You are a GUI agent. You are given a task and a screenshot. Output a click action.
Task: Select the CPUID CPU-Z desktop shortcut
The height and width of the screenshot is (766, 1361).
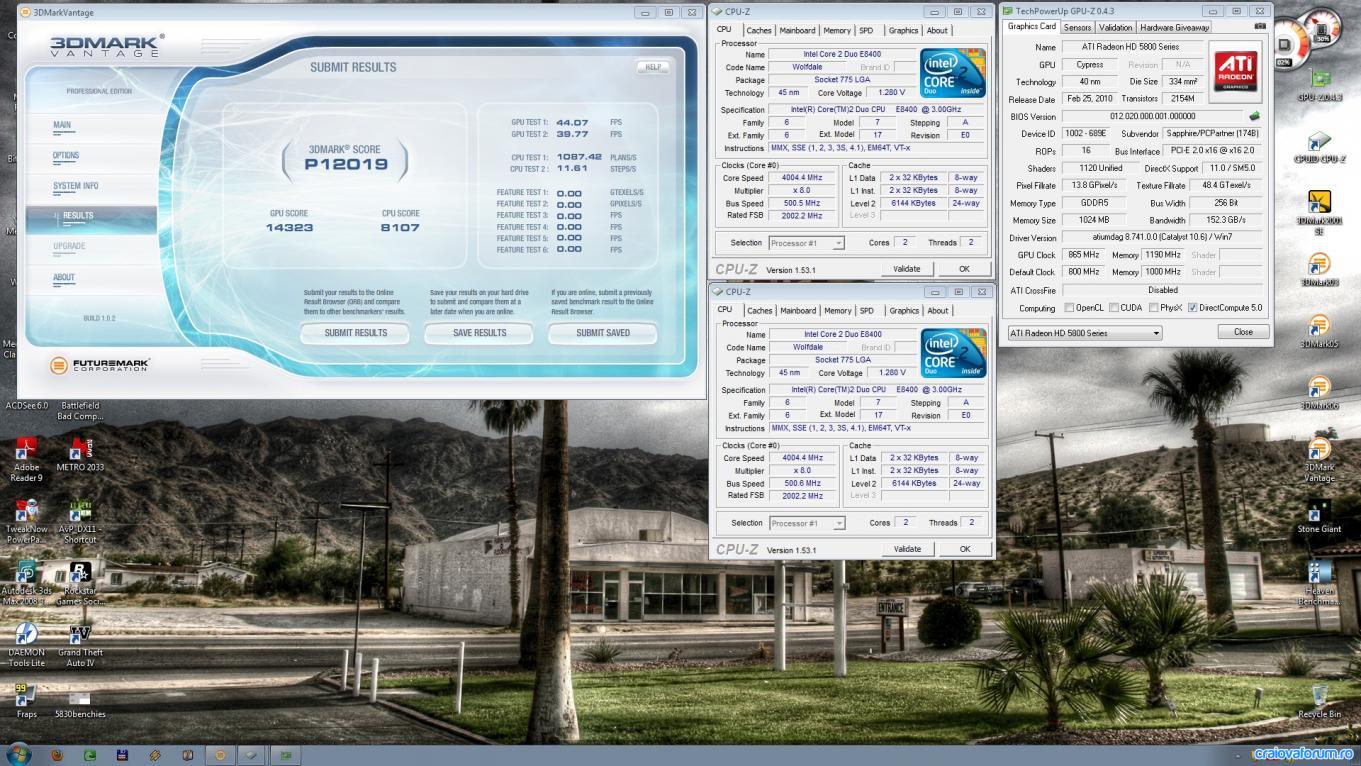[1319, 147]
